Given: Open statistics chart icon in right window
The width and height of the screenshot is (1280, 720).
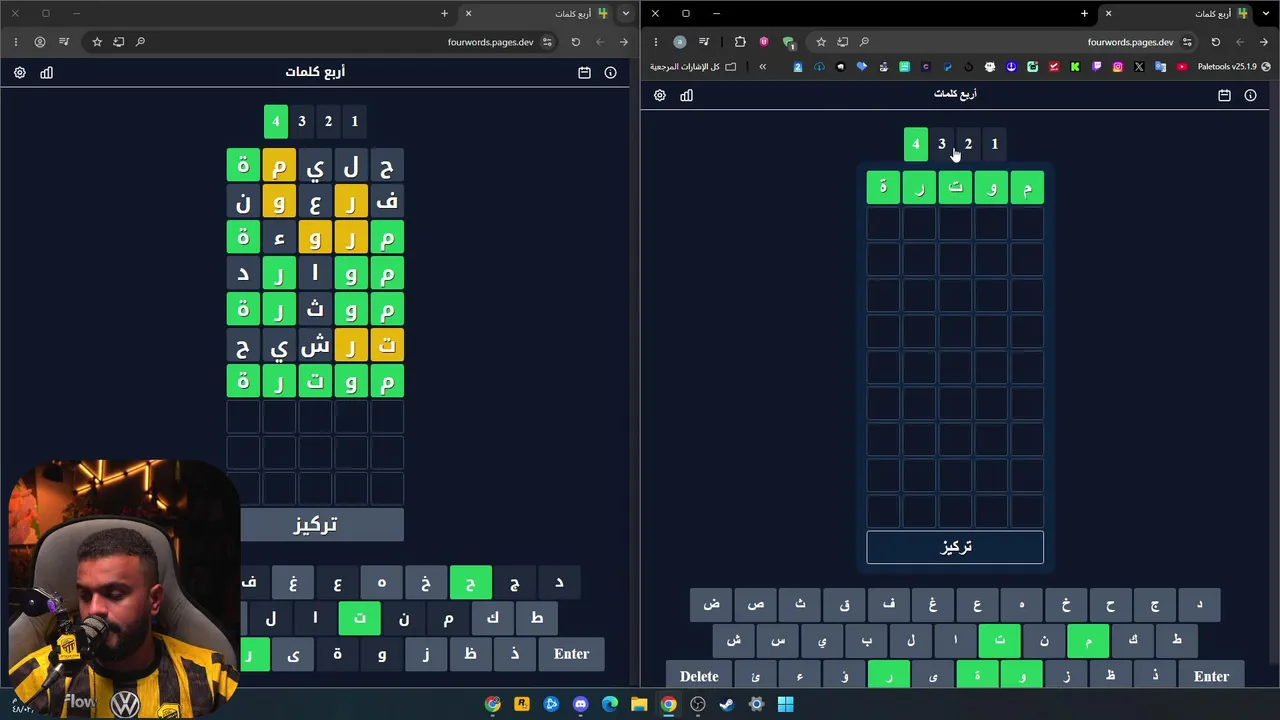Looking at the screenshot, I should pos(686,95).
